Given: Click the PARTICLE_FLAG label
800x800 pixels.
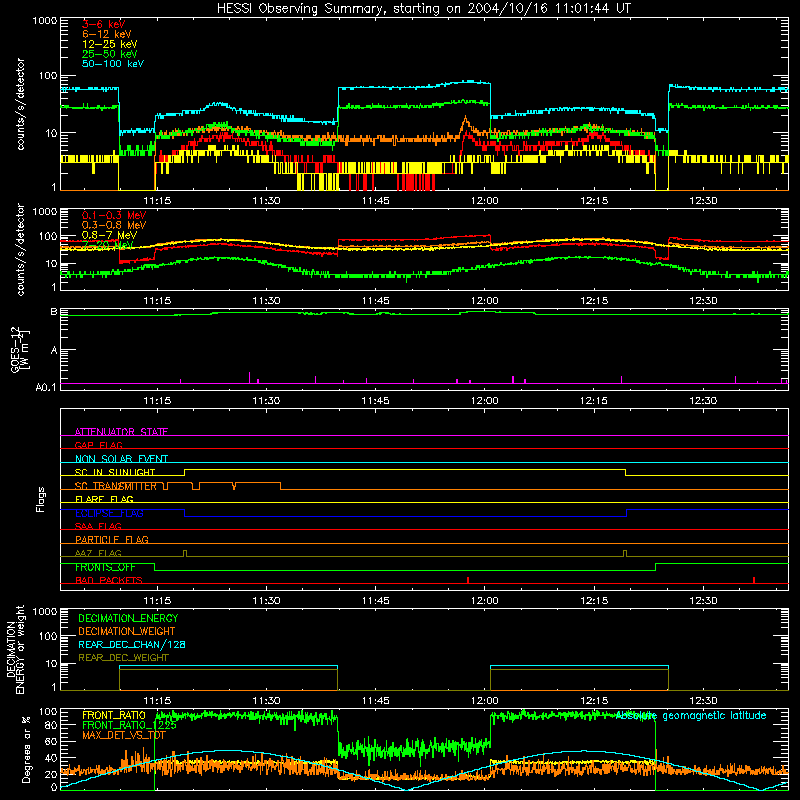Looking at the screenshot, I should pyautogui.click(x=112, y=540).
